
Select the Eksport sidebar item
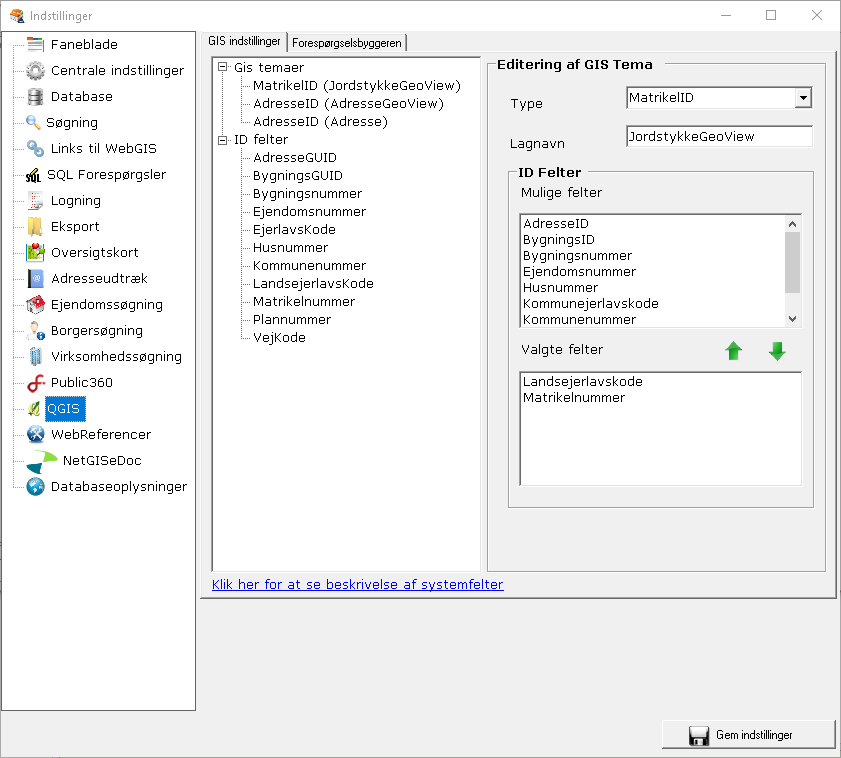[x=77, y=226]
